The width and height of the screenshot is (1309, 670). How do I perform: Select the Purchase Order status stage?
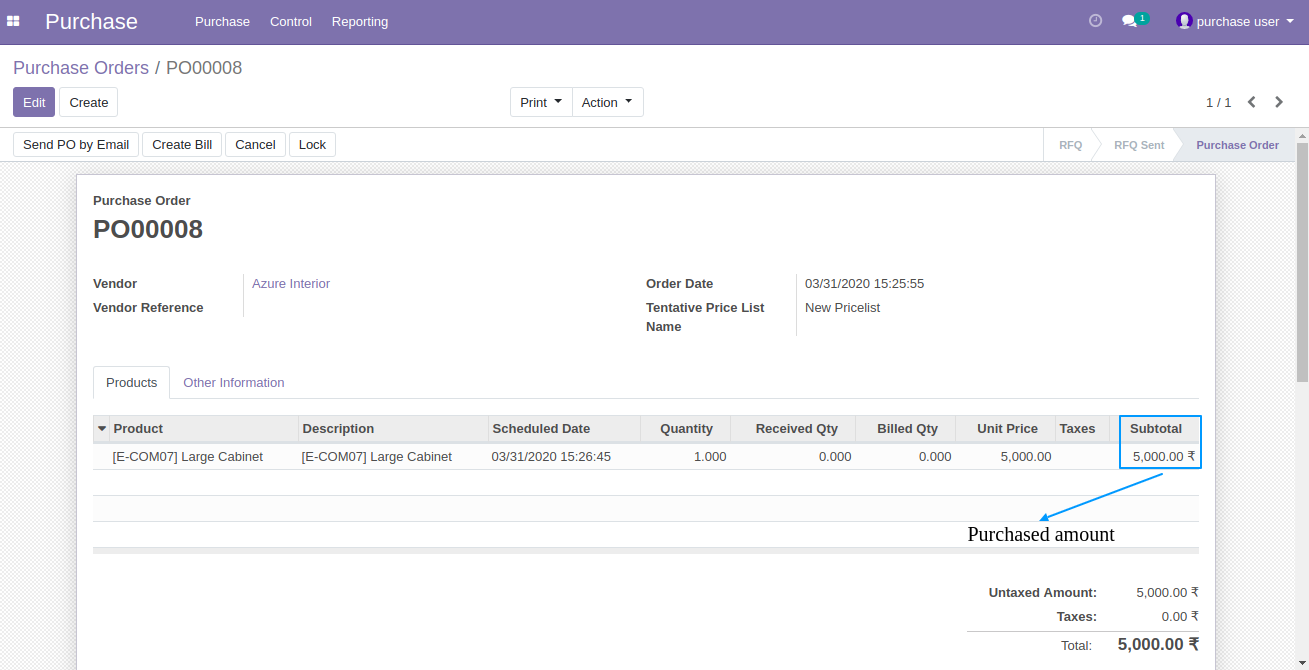(1237, 145)
